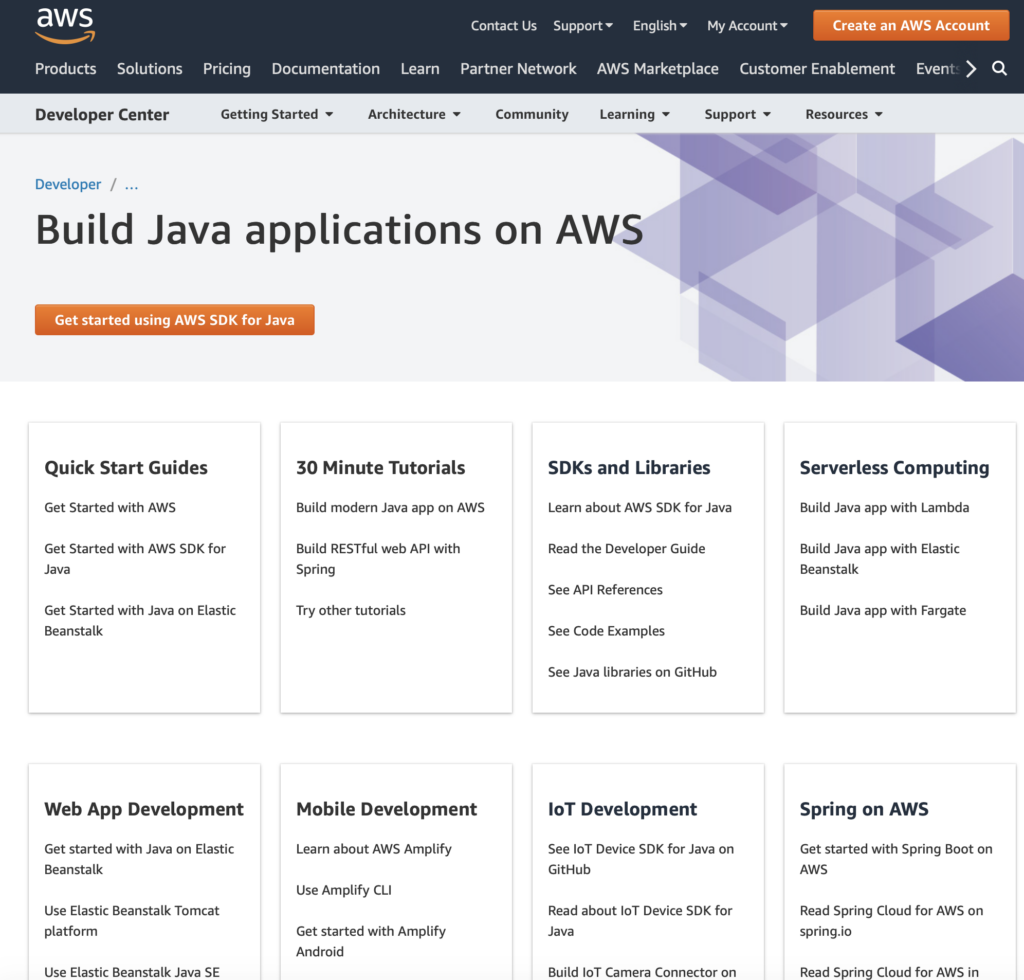The height and width of the screenshot is (980, 1024).
Task: Open Get started with Spring Boot on AWS
Action: point(895,859)
